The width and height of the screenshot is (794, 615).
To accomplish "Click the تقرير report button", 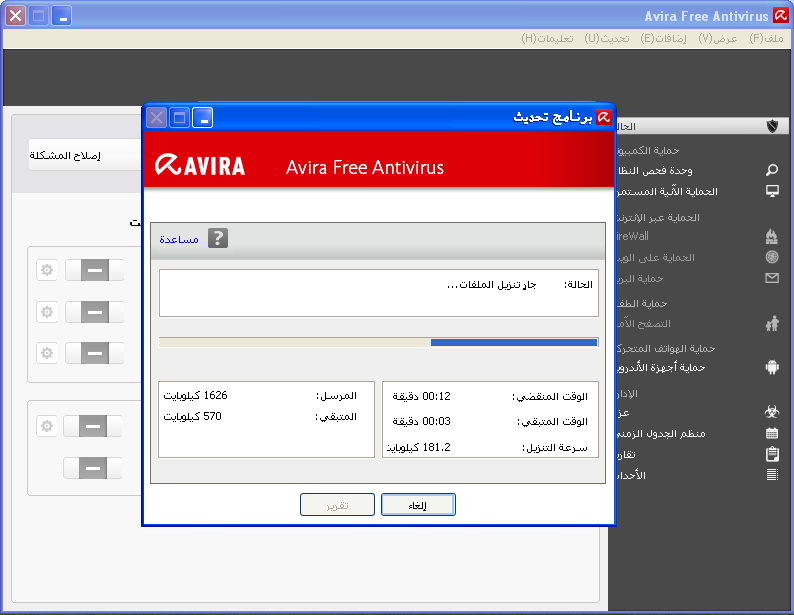I will click(337, 505).
